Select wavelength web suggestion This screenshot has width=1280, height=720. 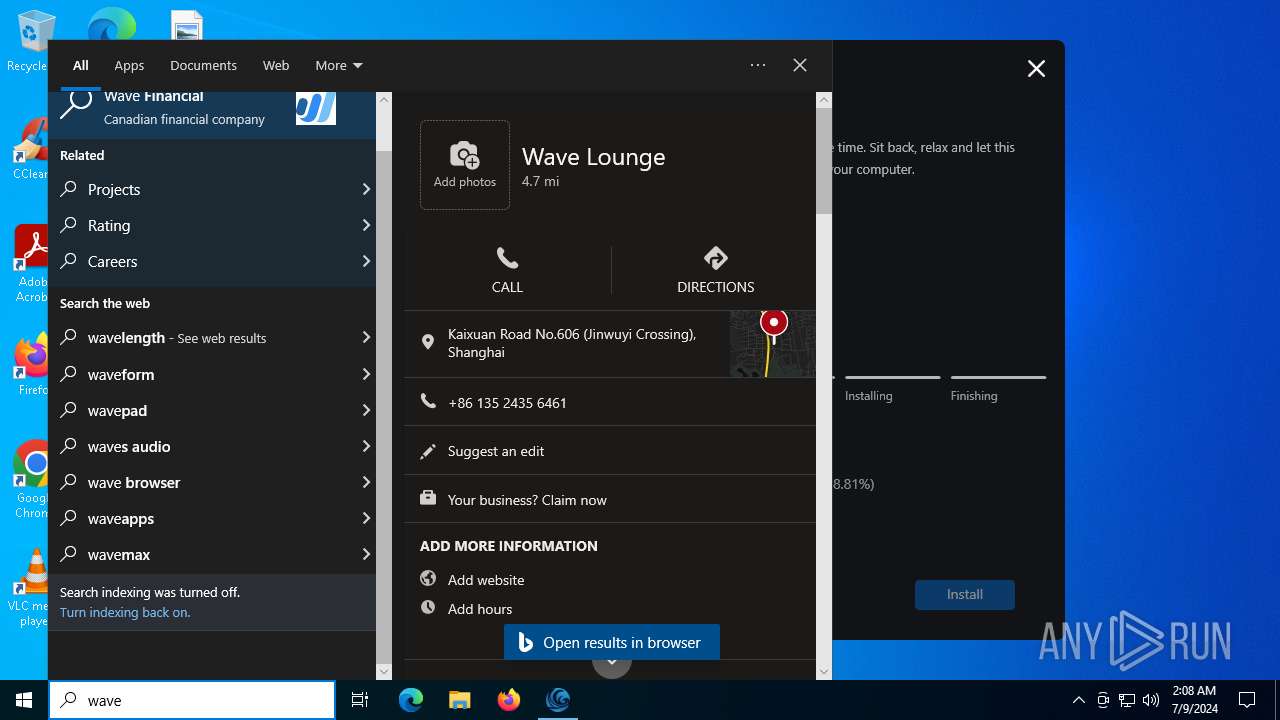coord(212,338)
